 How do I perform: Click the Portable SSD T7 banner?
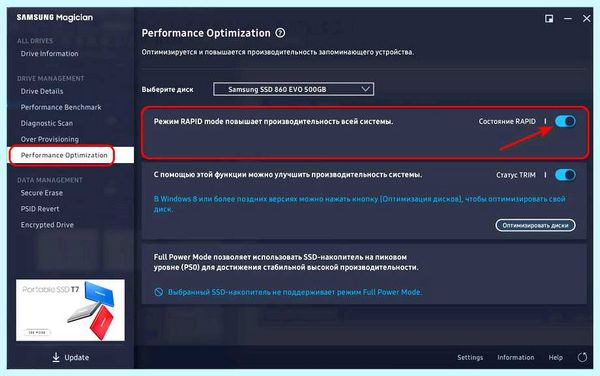[70, 310]
